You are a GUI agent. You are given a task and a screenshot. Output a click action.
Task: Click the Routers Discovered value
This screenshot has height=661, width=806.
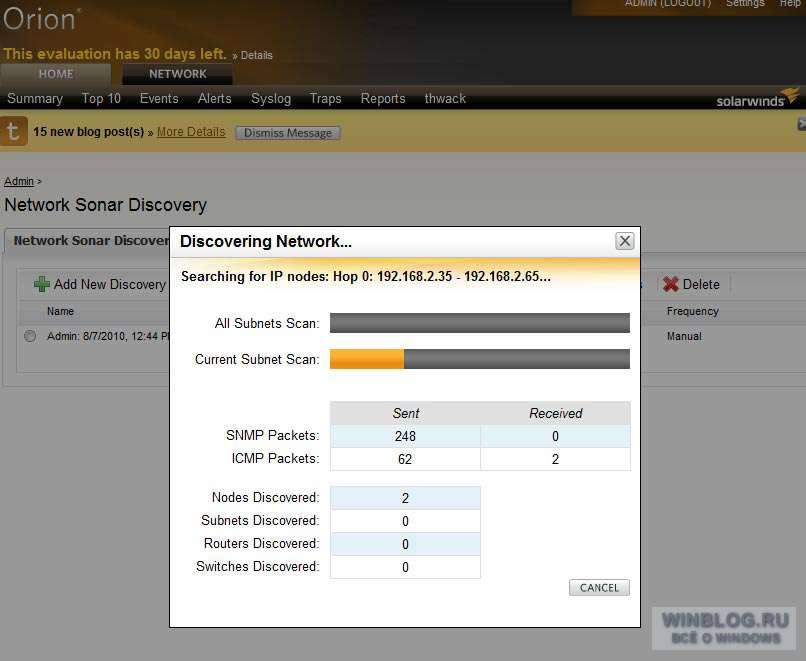coord(405,544)
